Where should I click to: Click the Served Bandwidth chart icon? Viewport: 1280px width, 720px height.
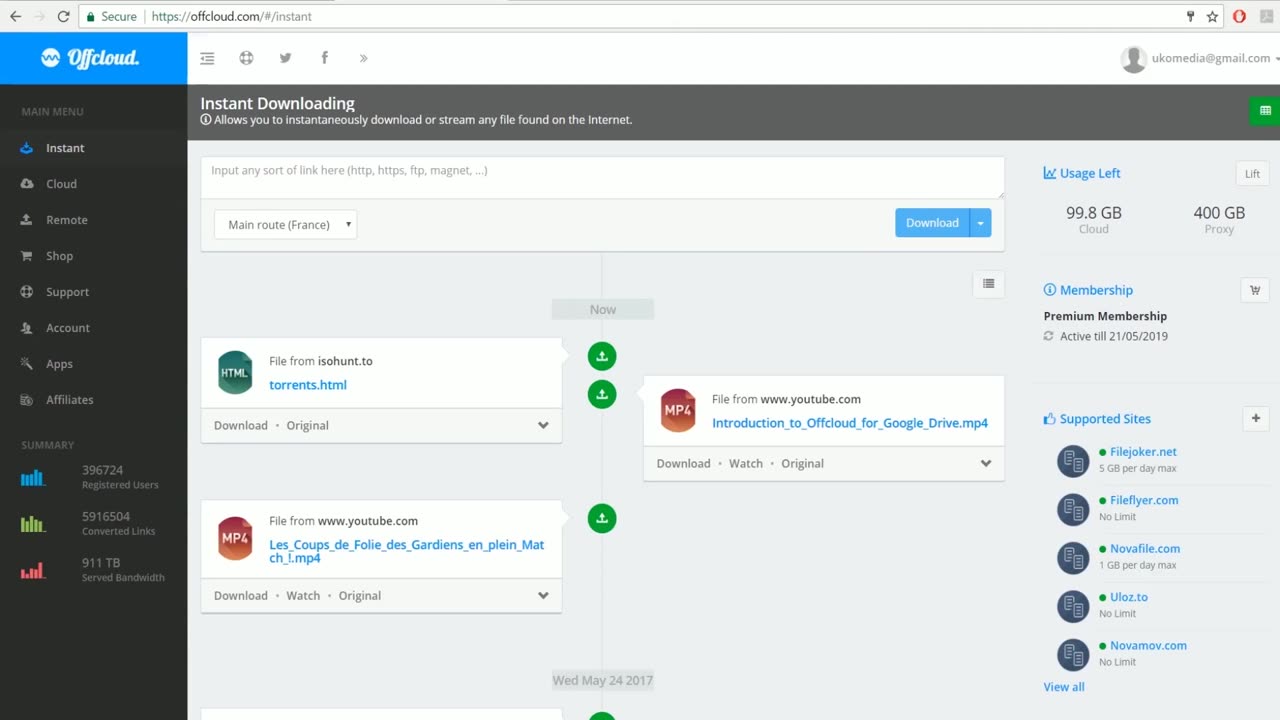point(33,570)
